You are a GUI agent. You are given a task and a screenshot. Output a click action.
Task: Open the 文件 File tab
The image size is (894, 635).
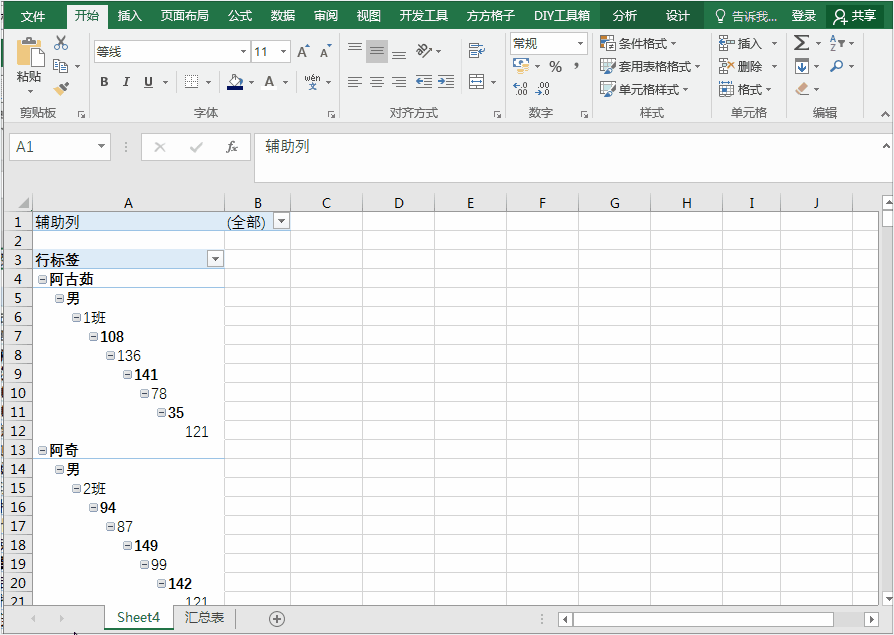coord(33,16)
